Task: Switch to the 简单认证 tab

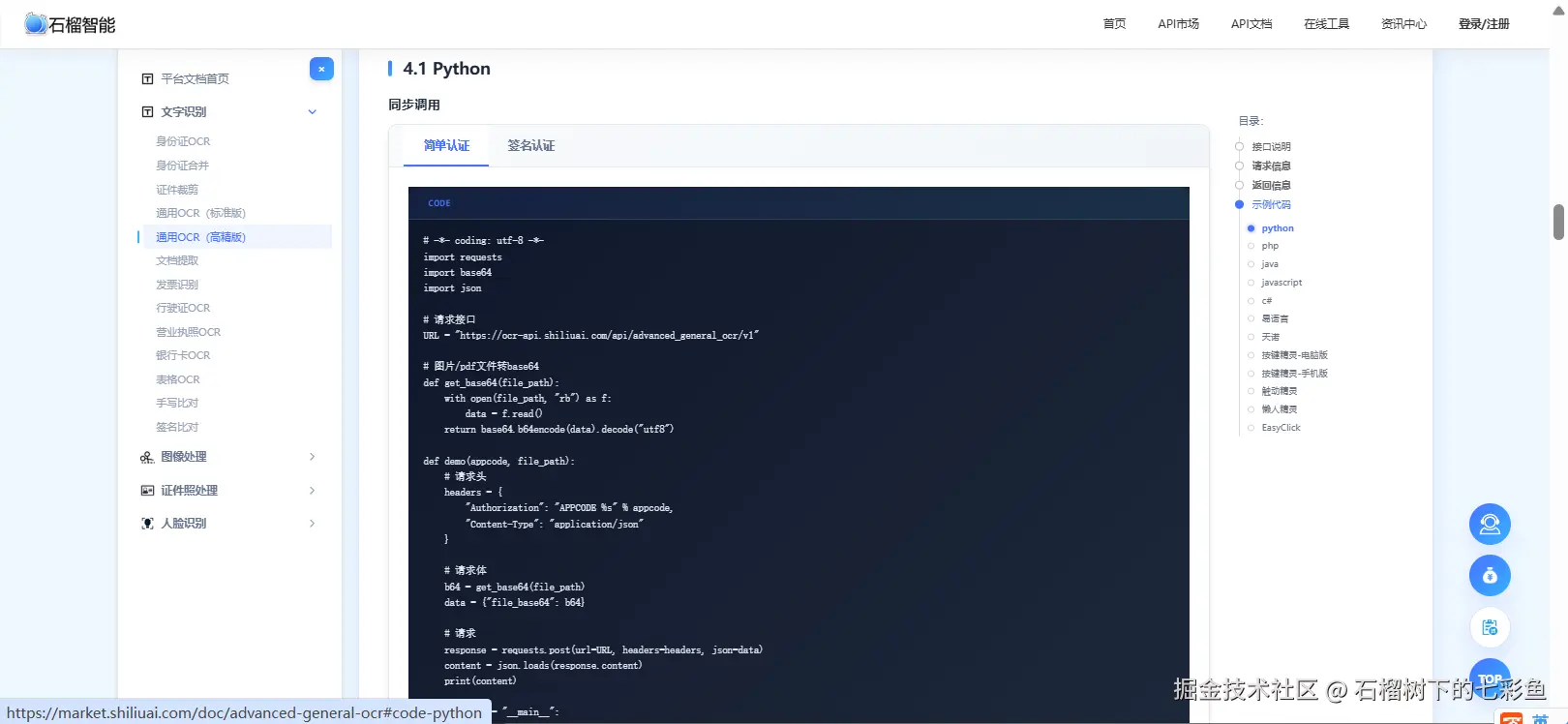Action: point(446,146)
